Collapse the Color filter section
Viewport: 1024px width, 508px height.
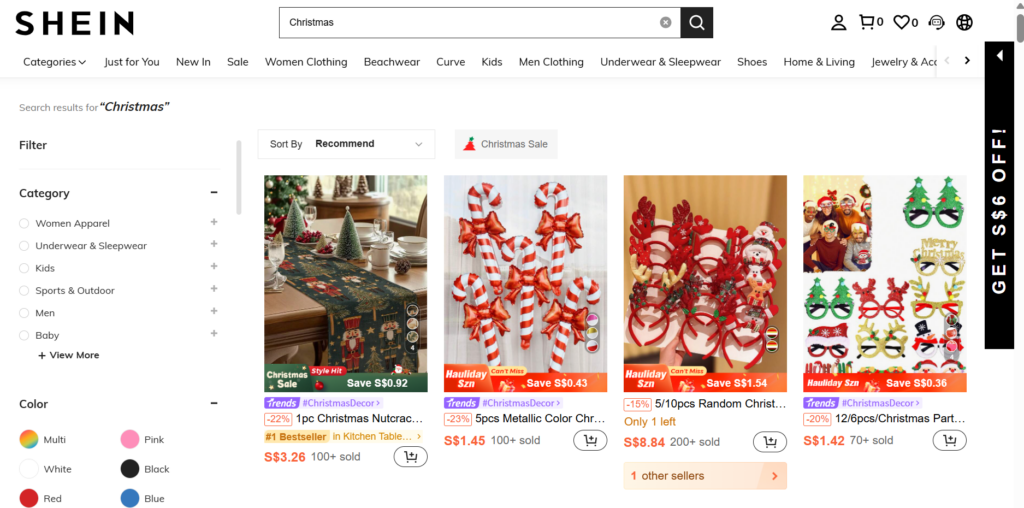click(x=214, y=404)
